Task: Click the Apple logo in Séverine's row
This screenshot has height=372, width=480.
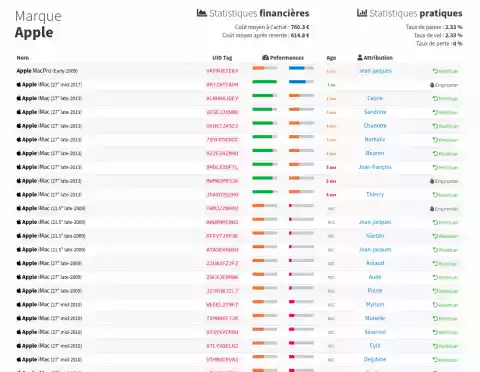Action: (19, 332)
